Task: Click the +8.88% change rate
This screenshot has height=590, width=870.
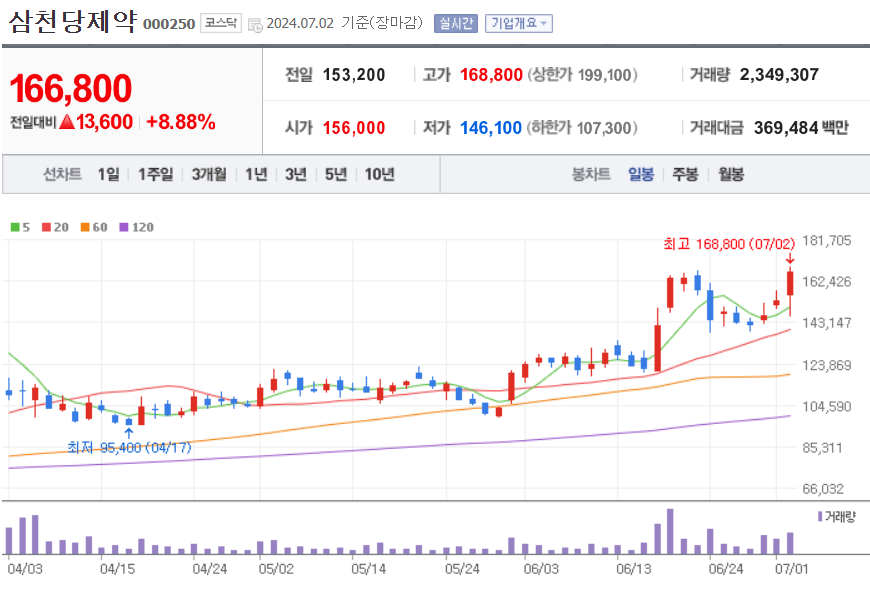Action: [181, 122]
